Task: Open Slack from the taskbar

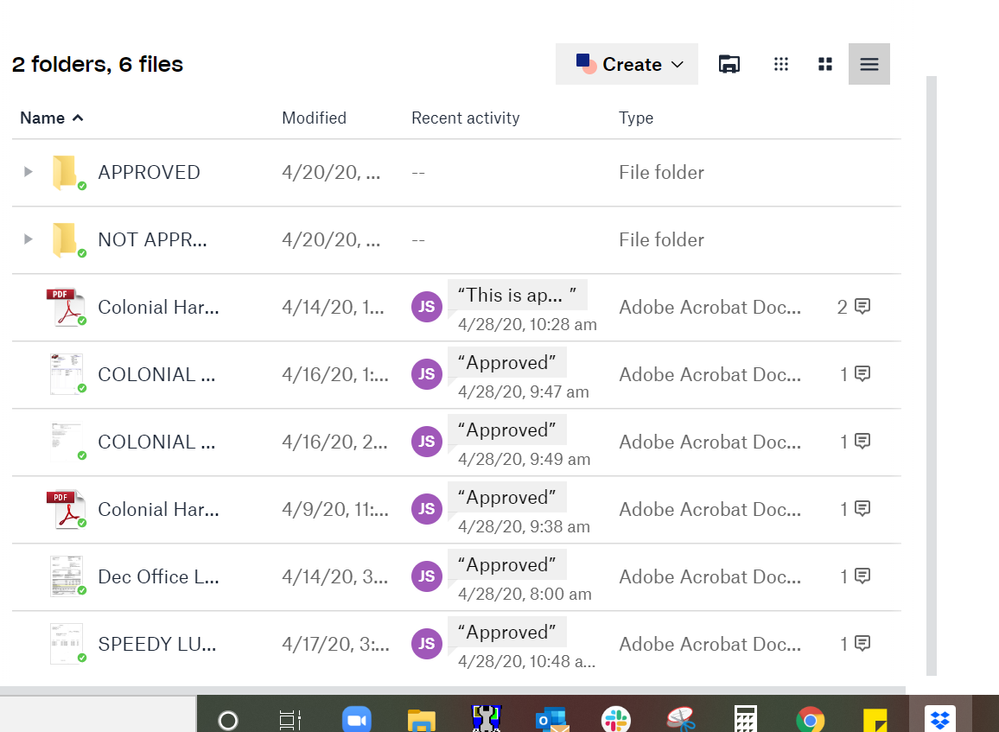Action: pyautogui.click(x=615, y=719)
